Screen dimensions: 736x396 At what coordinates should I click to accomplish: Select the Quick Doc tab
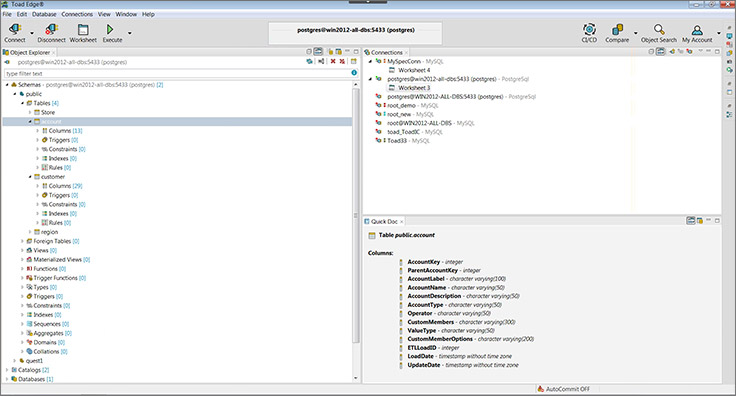coord(384,221)
